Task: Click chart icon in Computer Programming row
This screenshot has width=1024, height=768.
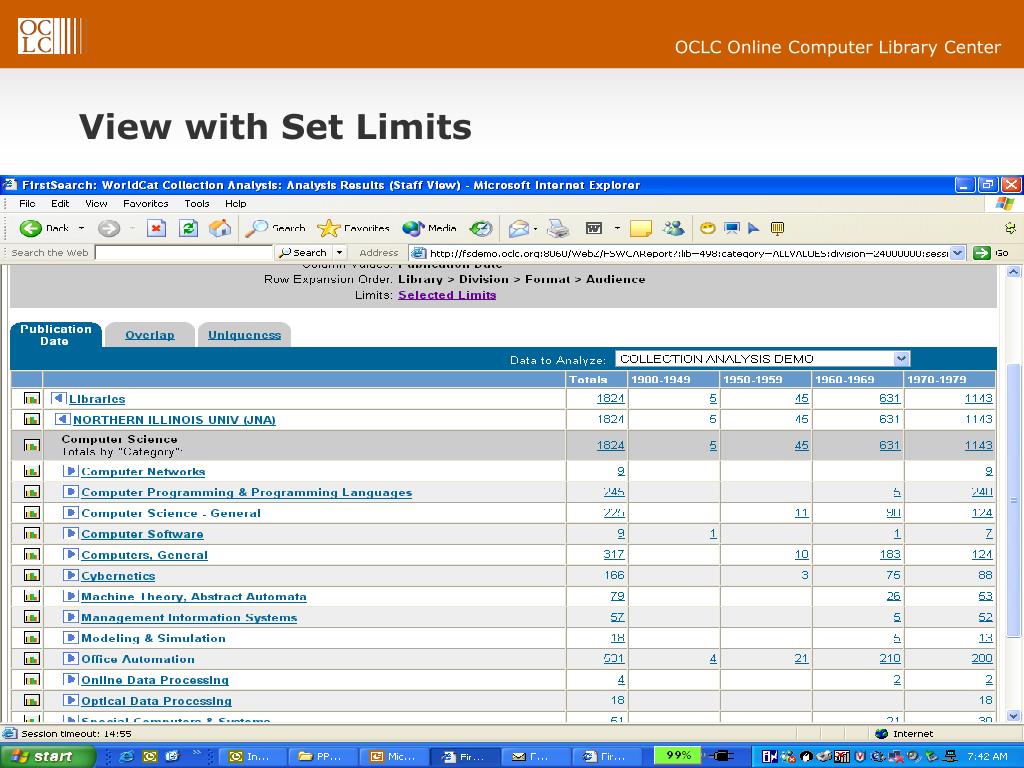Action: [x=31, y=492]
